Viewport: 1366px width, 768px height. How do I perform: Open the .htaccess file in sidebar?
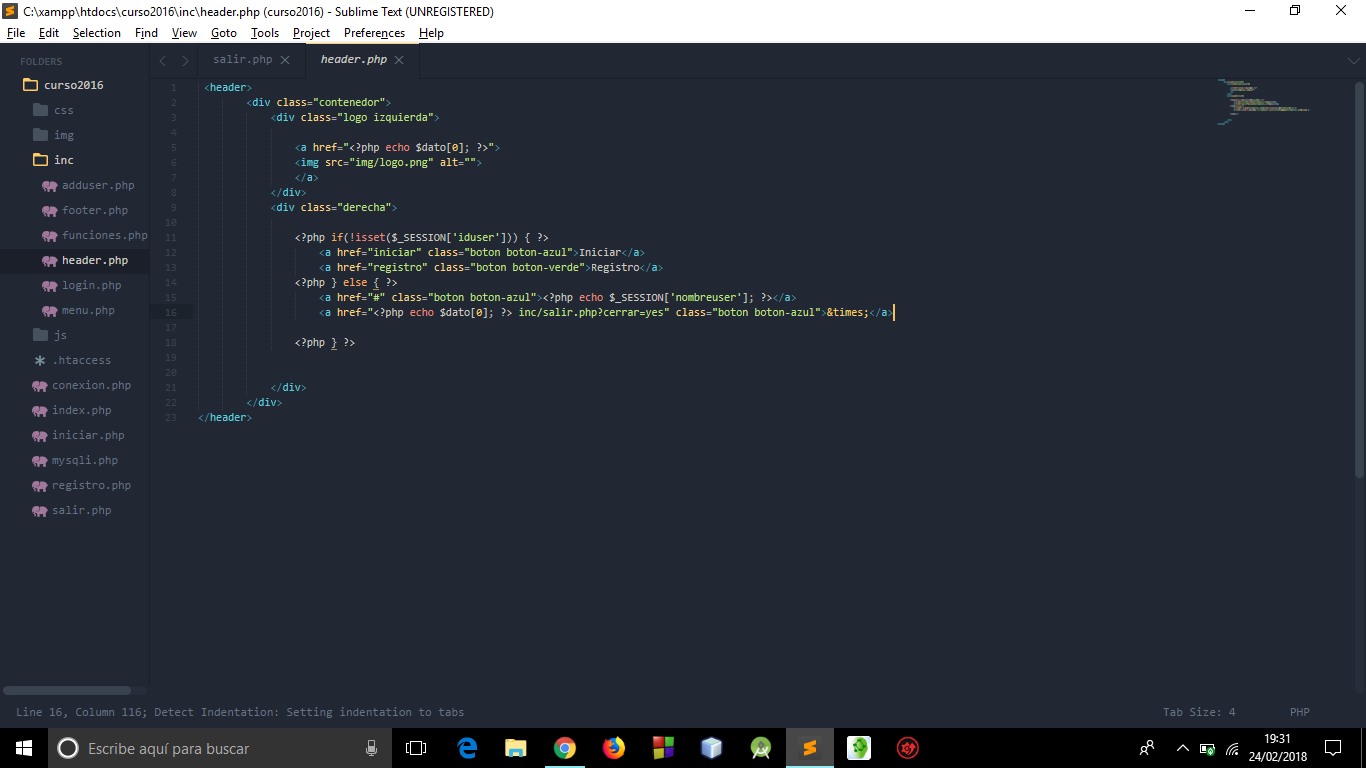tap(81, 360)
